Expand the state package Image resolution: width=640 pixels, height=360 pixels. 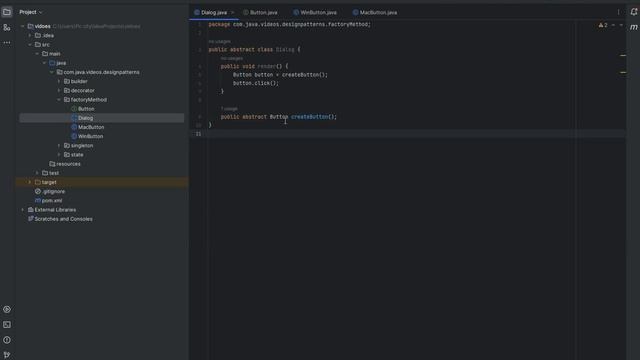[x=59, y=155]
